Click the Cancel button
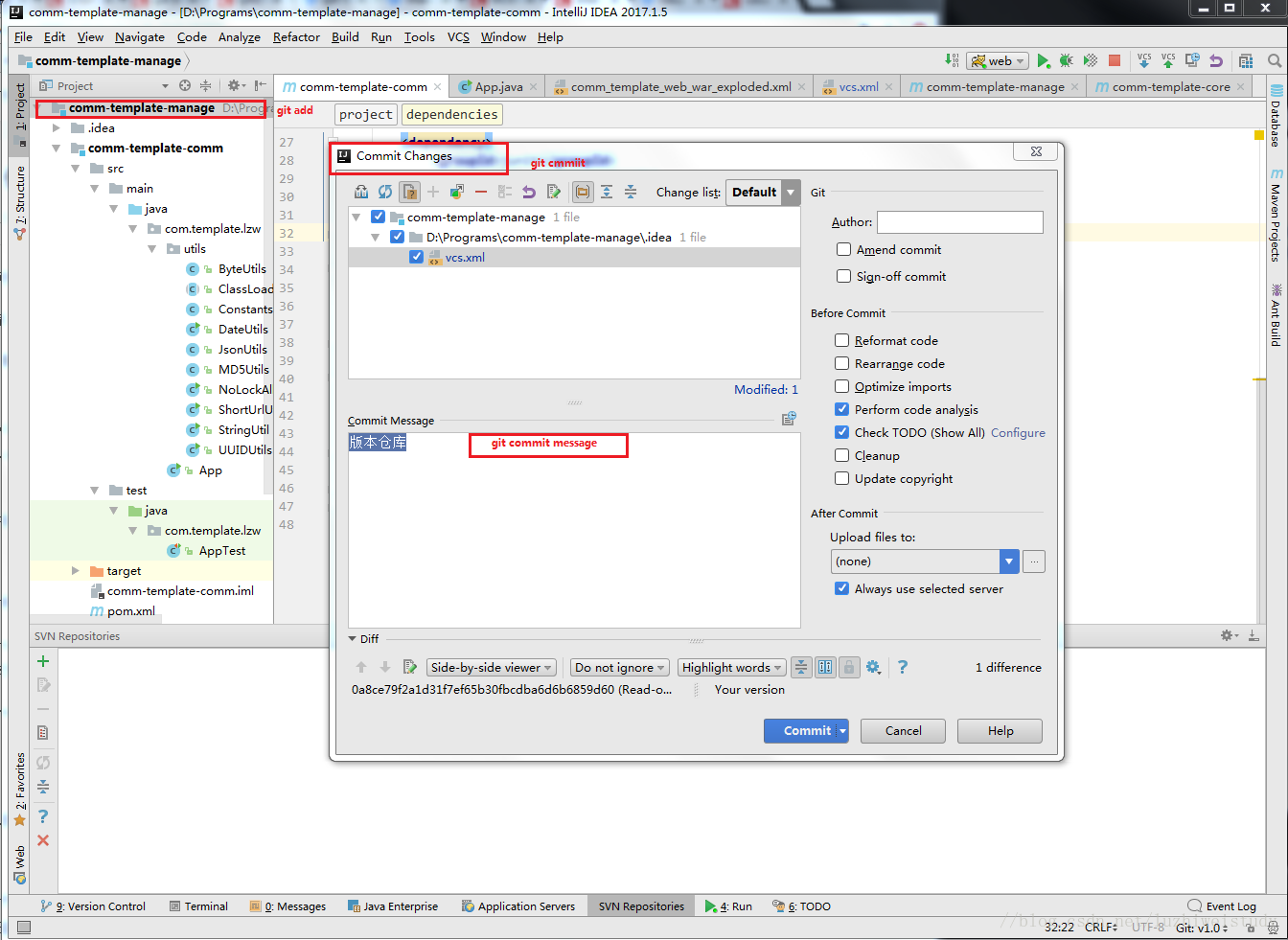1288x940 pixels. (x=903, y=731)
